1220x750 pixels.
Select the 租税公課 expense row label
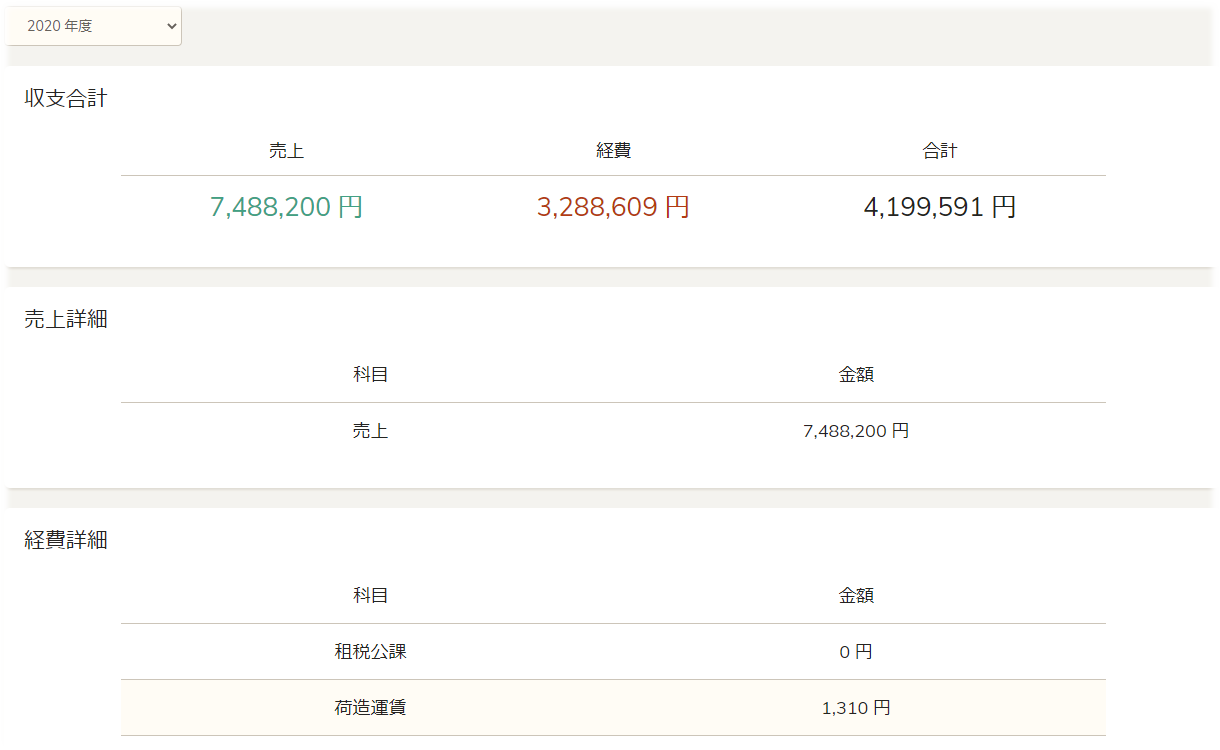click(370, 651)
